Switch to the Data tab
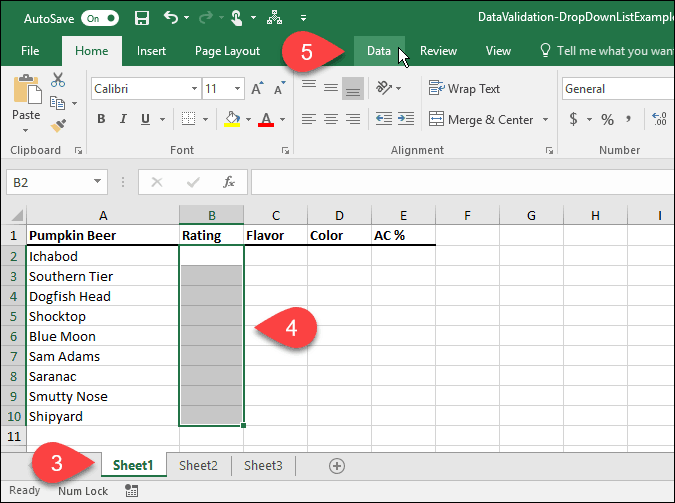 (x=379, y=51)
